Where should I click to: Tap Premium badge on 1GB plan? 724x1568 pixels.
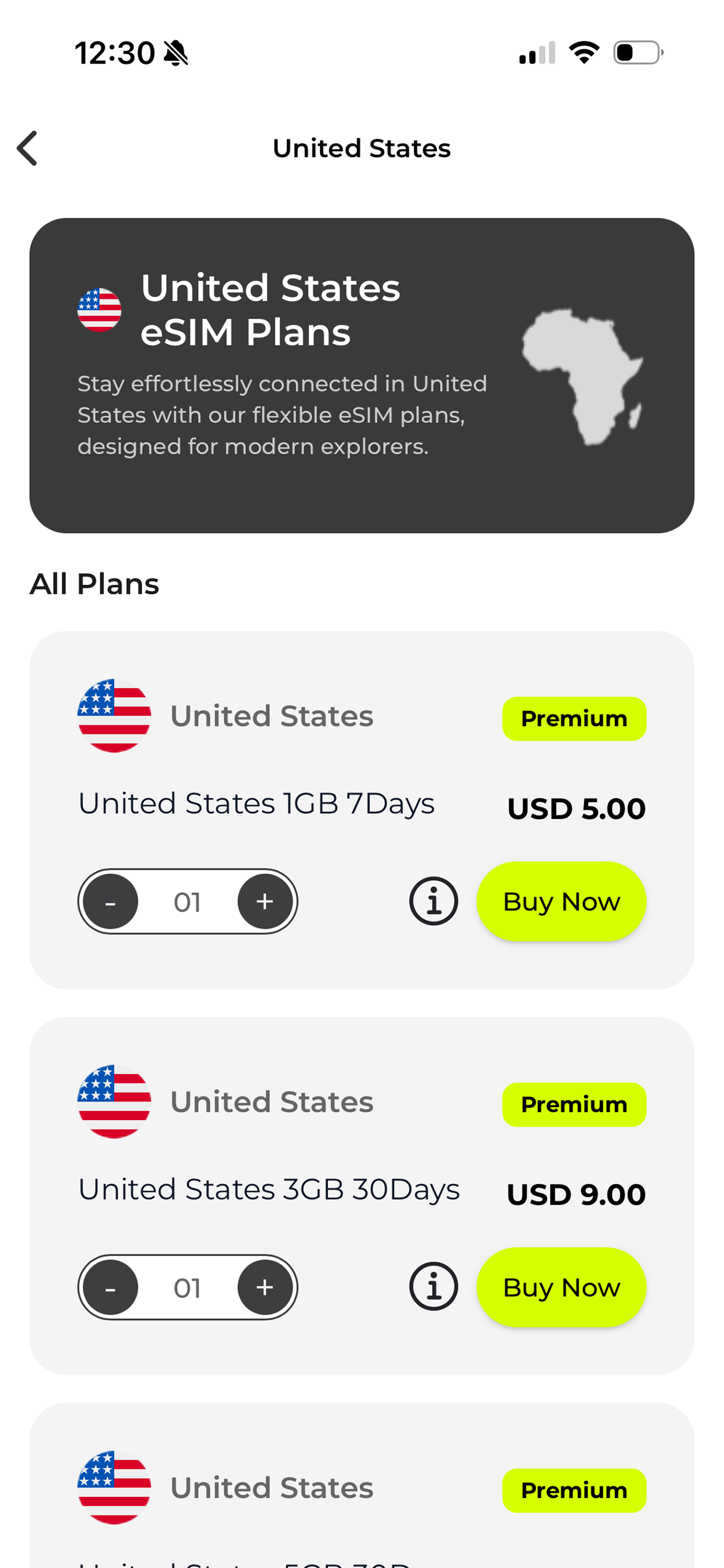pyautogui.click(x=574, y=719)
